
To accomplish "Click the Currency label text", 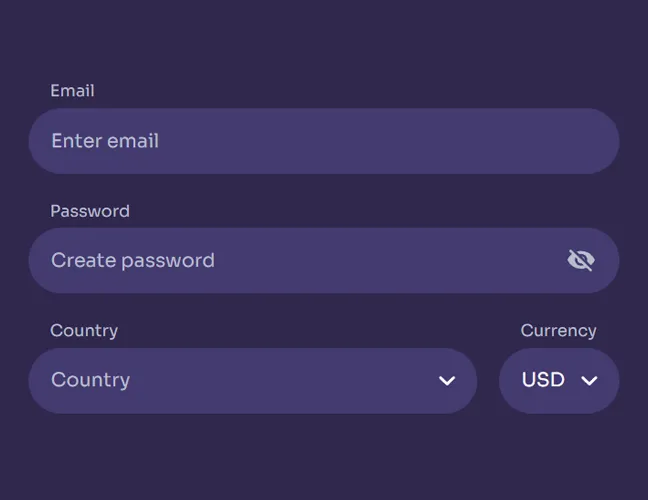I will (558, 330).
